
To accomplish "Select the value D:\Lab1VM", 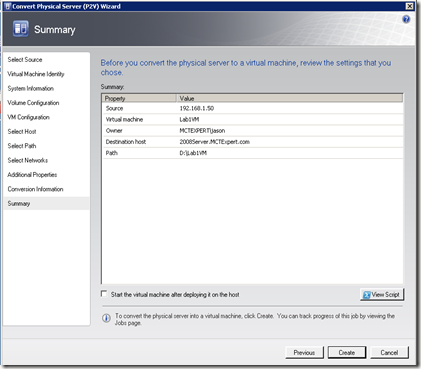I will [x=193, y=153].
